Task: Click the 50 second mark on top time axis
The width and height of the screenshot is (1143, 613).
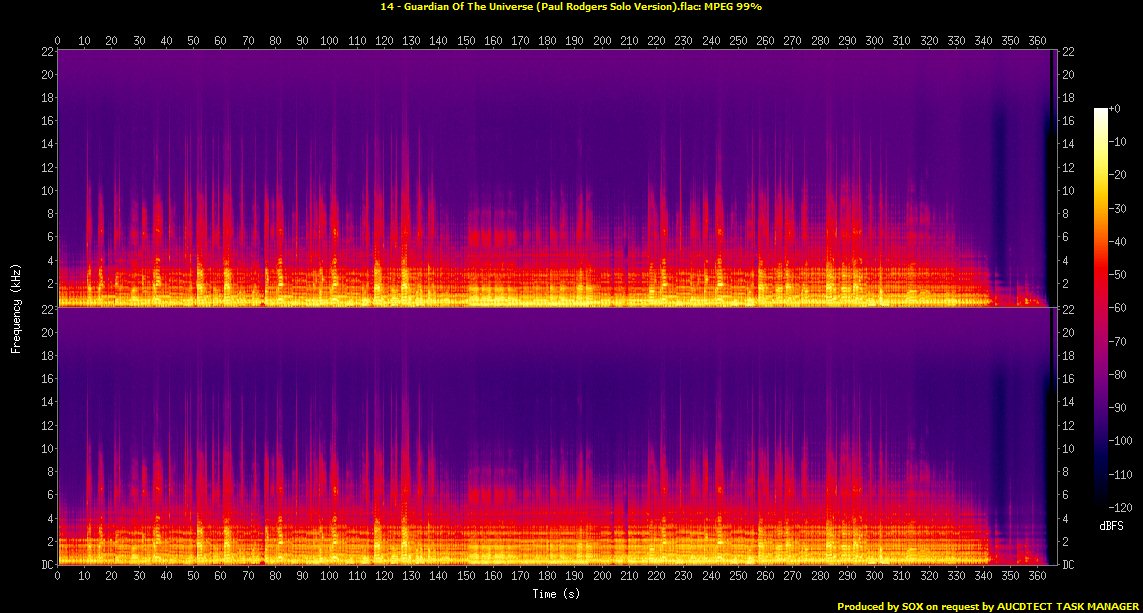Action: (193, 41)
